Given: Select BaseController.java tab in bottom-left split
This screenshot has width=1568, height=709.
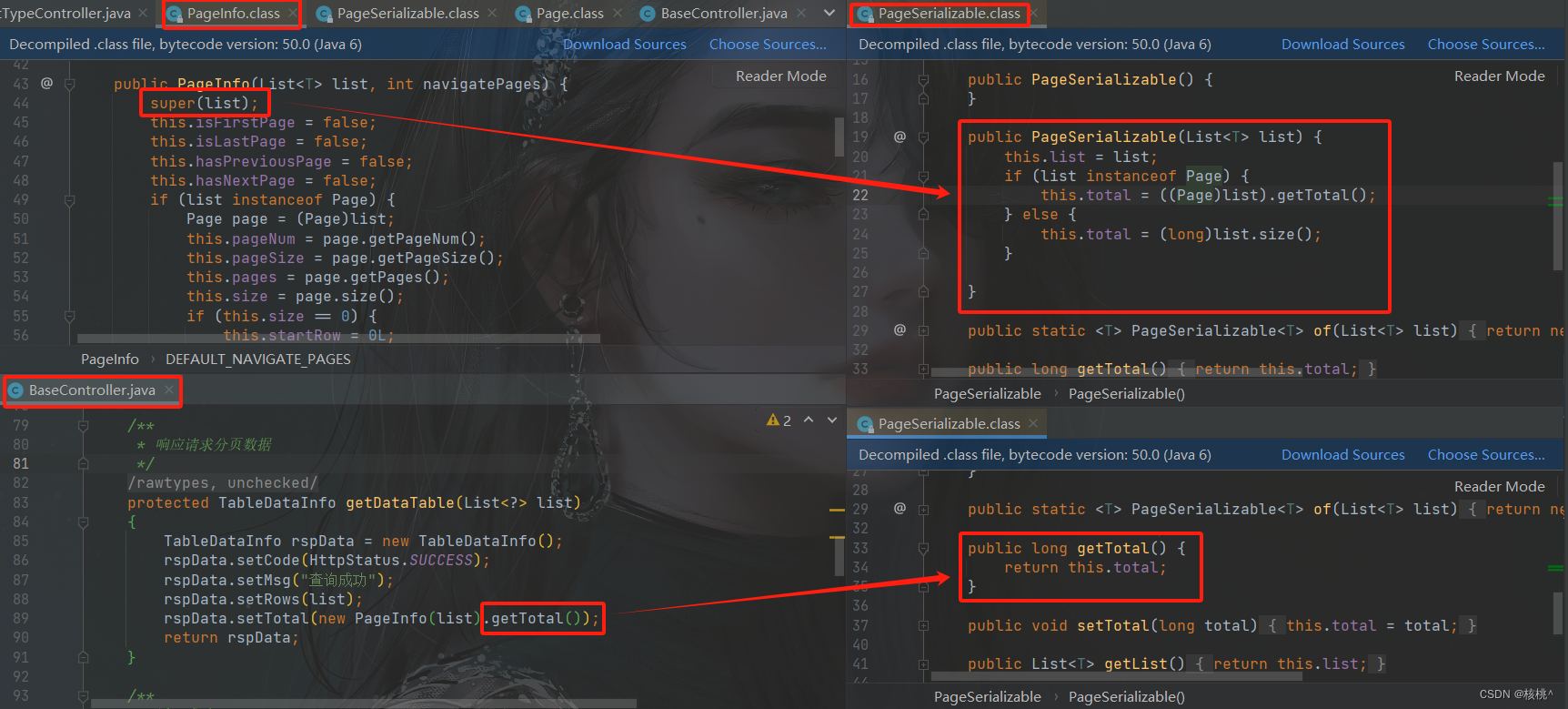Looking at the screenshot, I should pyautogui.click(x=92, y=390).
